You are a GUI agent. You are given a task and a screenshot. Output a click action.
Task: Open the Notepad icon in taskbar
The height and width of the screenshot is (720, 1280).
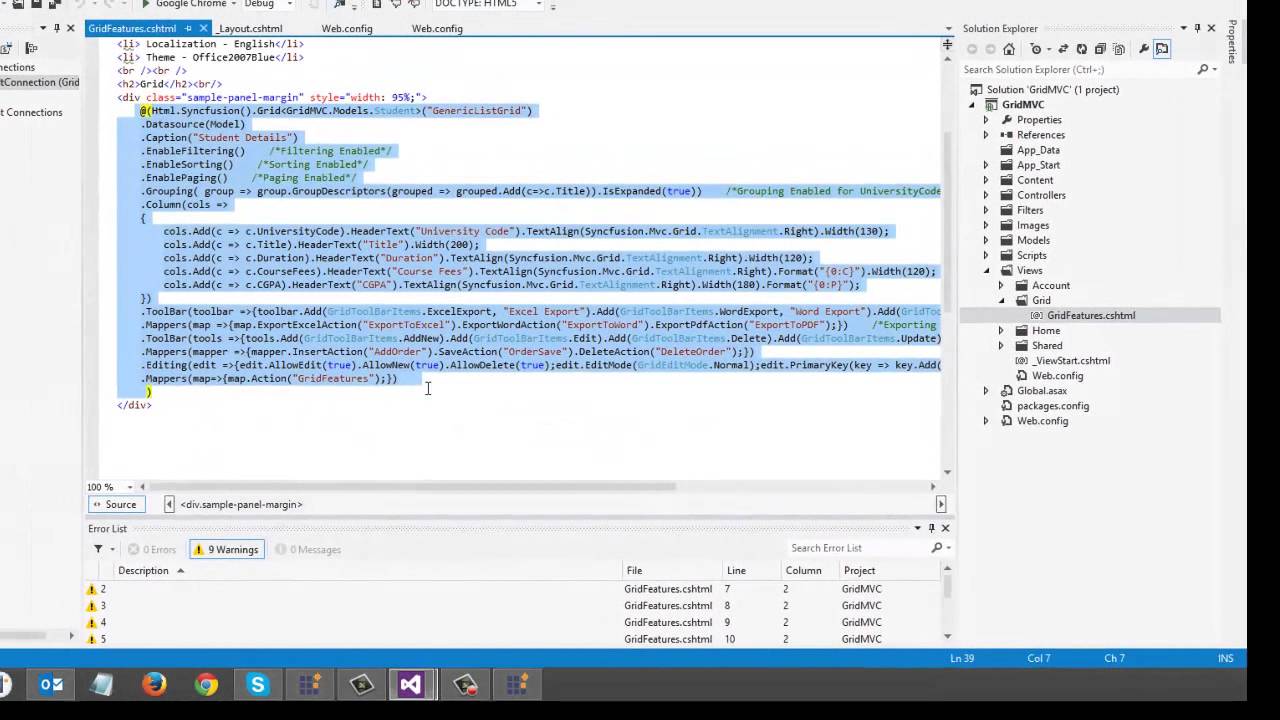[102, 684]
